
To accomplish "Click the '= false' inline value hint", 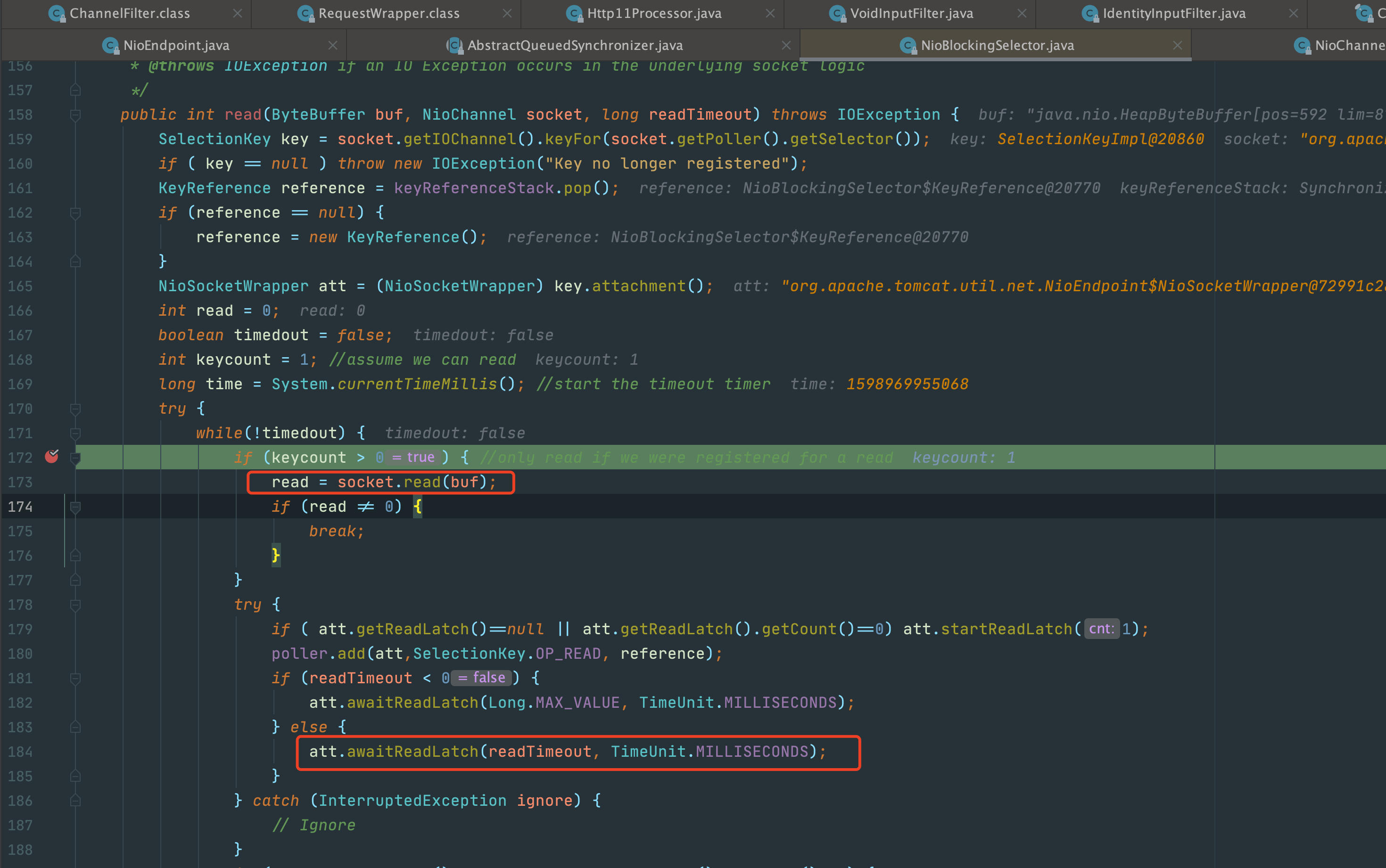I will coord(481,678).
